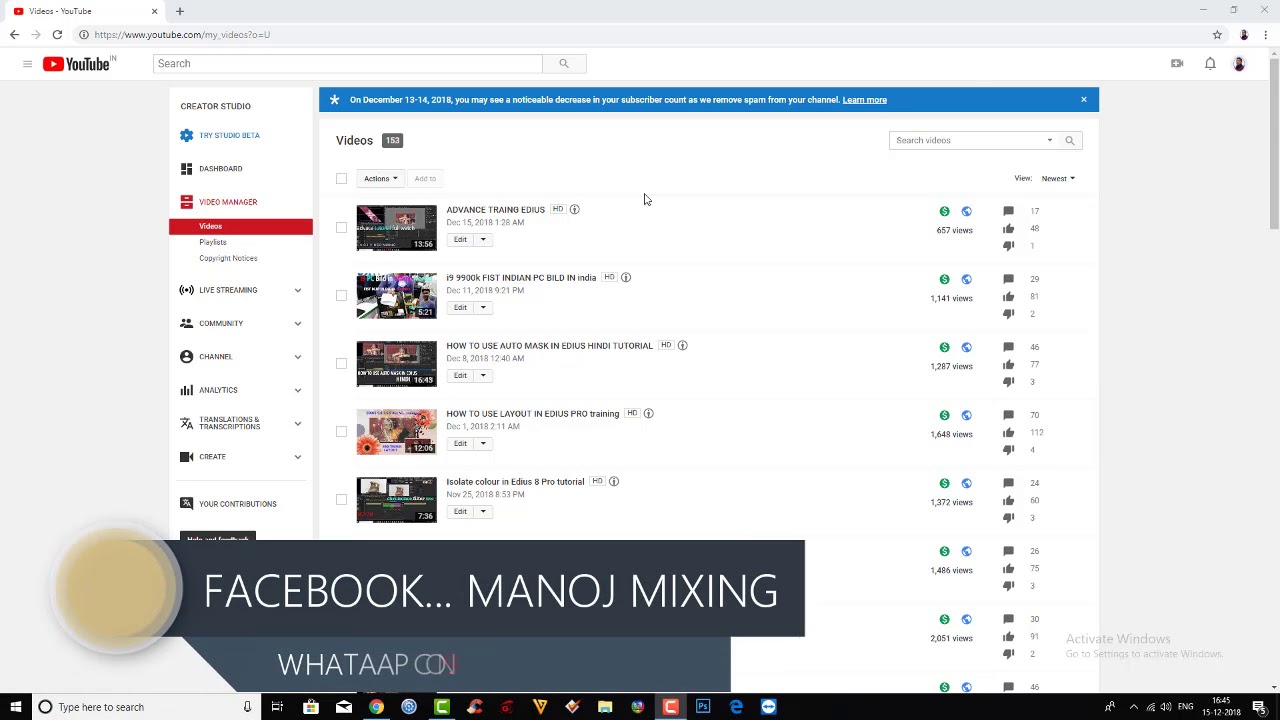This screenshot has height=720, width=1280.
Task: Open Windows Start menu
Action: [16, 707]
